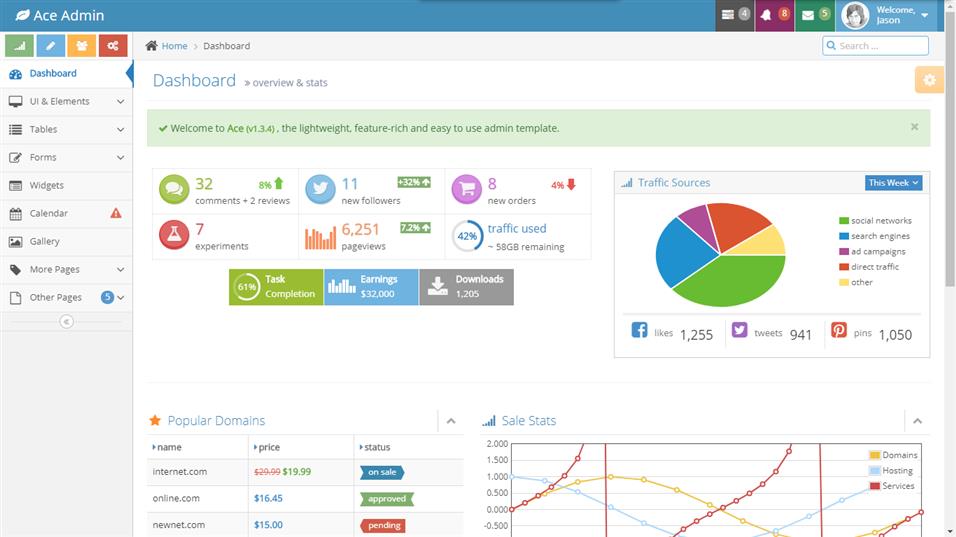Click the 42% traffic used circle
This screenshot has width=956, height=537.
467,236
